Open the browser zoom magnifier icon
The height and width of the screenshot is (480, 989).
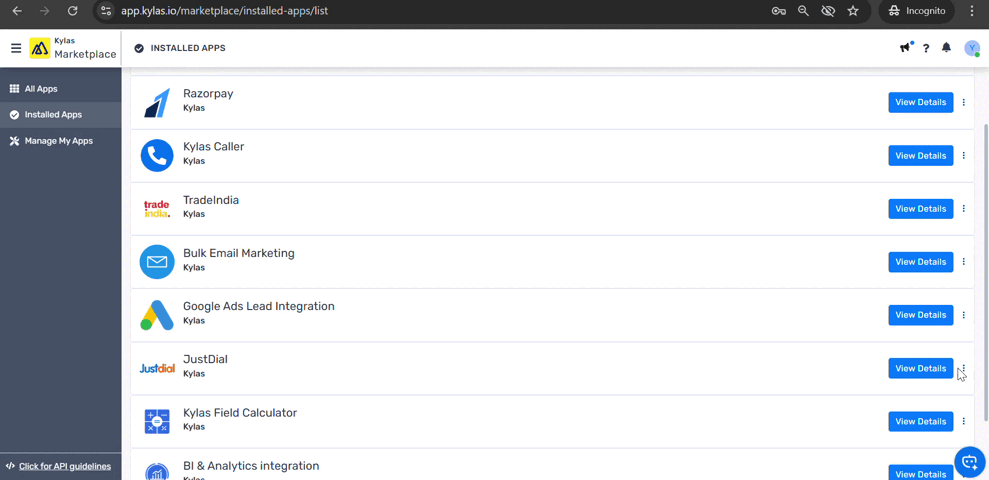click(804, 11)
